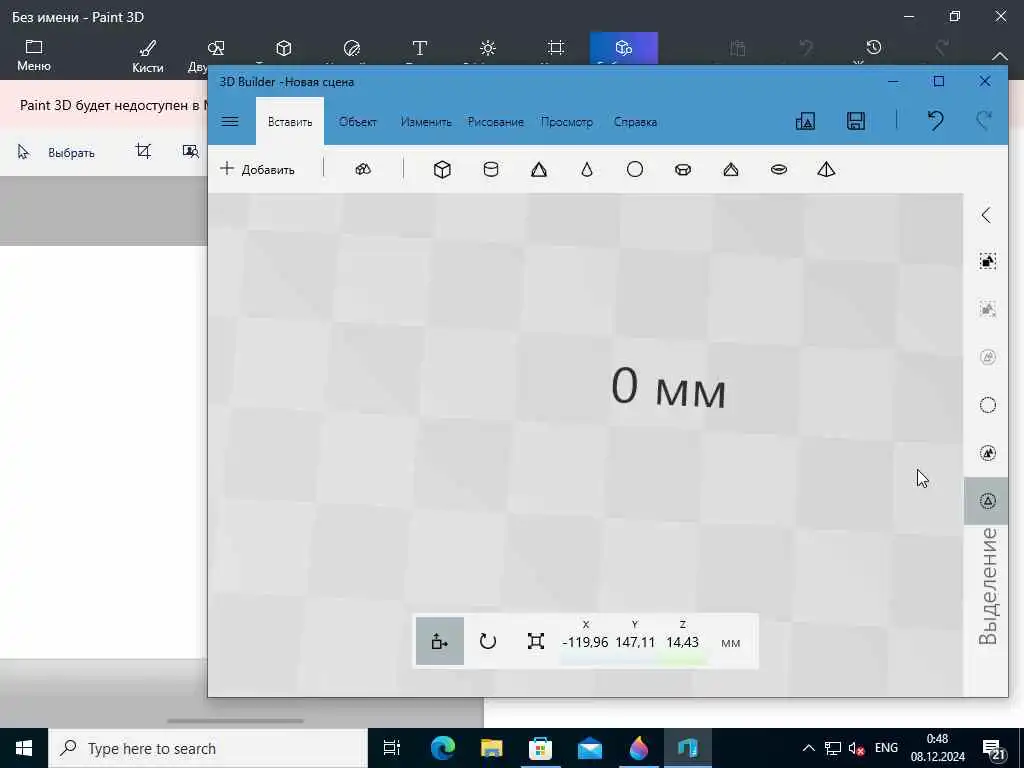This screenshot has height=768, width=1024.
Task: Open 3D shapes cube tool in Paint 3D
Action: tap(283, 48)
